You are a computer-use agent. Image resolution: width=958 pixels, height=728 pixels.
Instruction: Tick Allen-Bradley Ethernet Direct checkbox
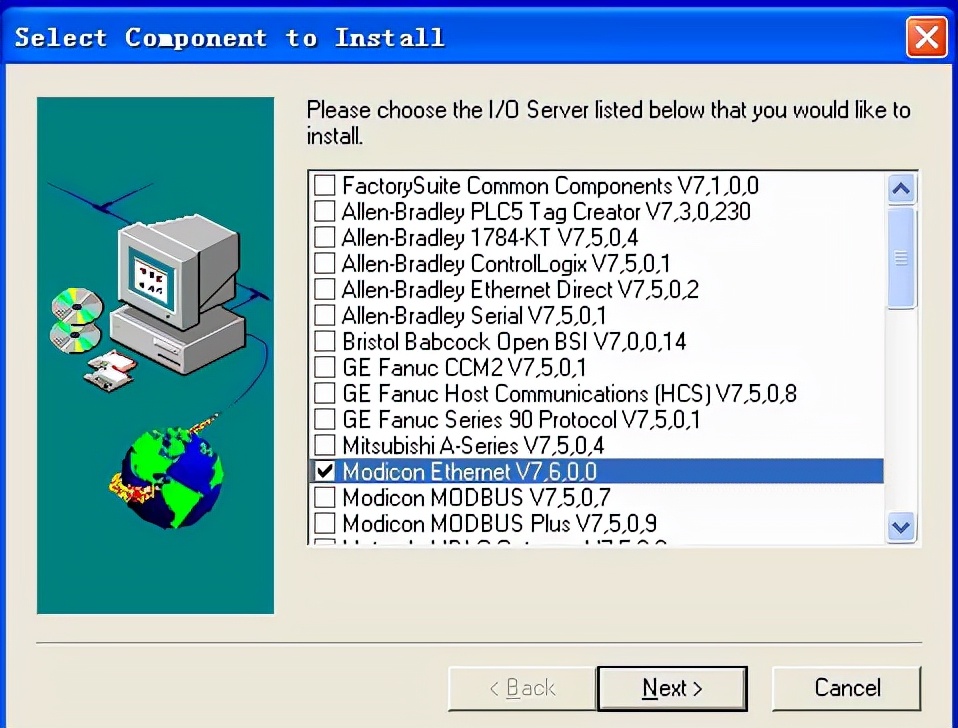[324, 288]
